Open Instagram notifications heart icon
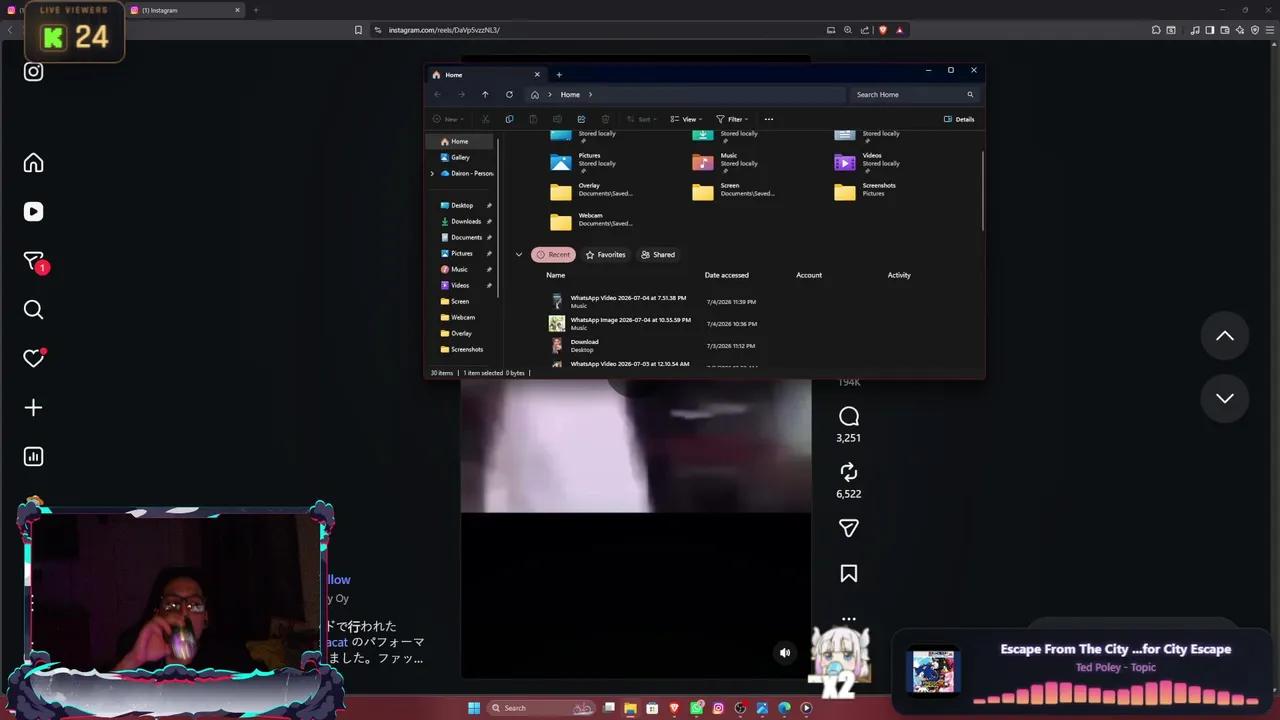Screen dimensions: 1280x720 (33, 358)
